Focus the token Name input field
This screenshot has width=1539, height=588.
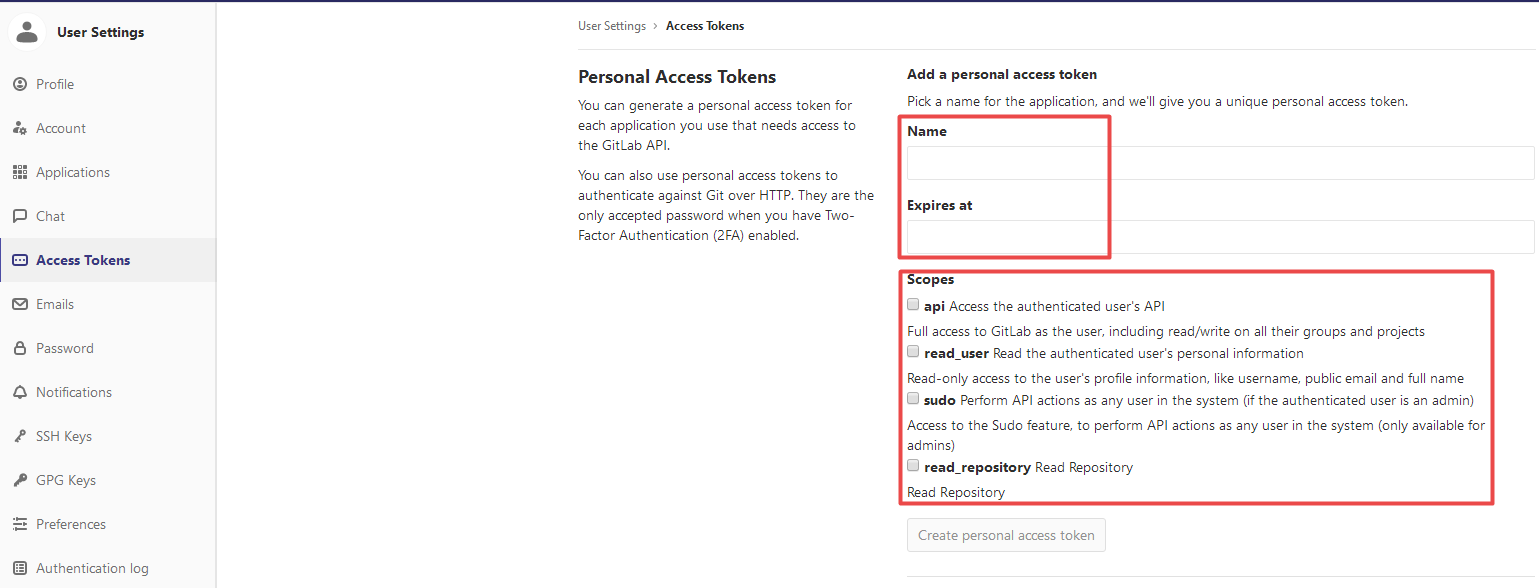click(x=1220, y=163)
